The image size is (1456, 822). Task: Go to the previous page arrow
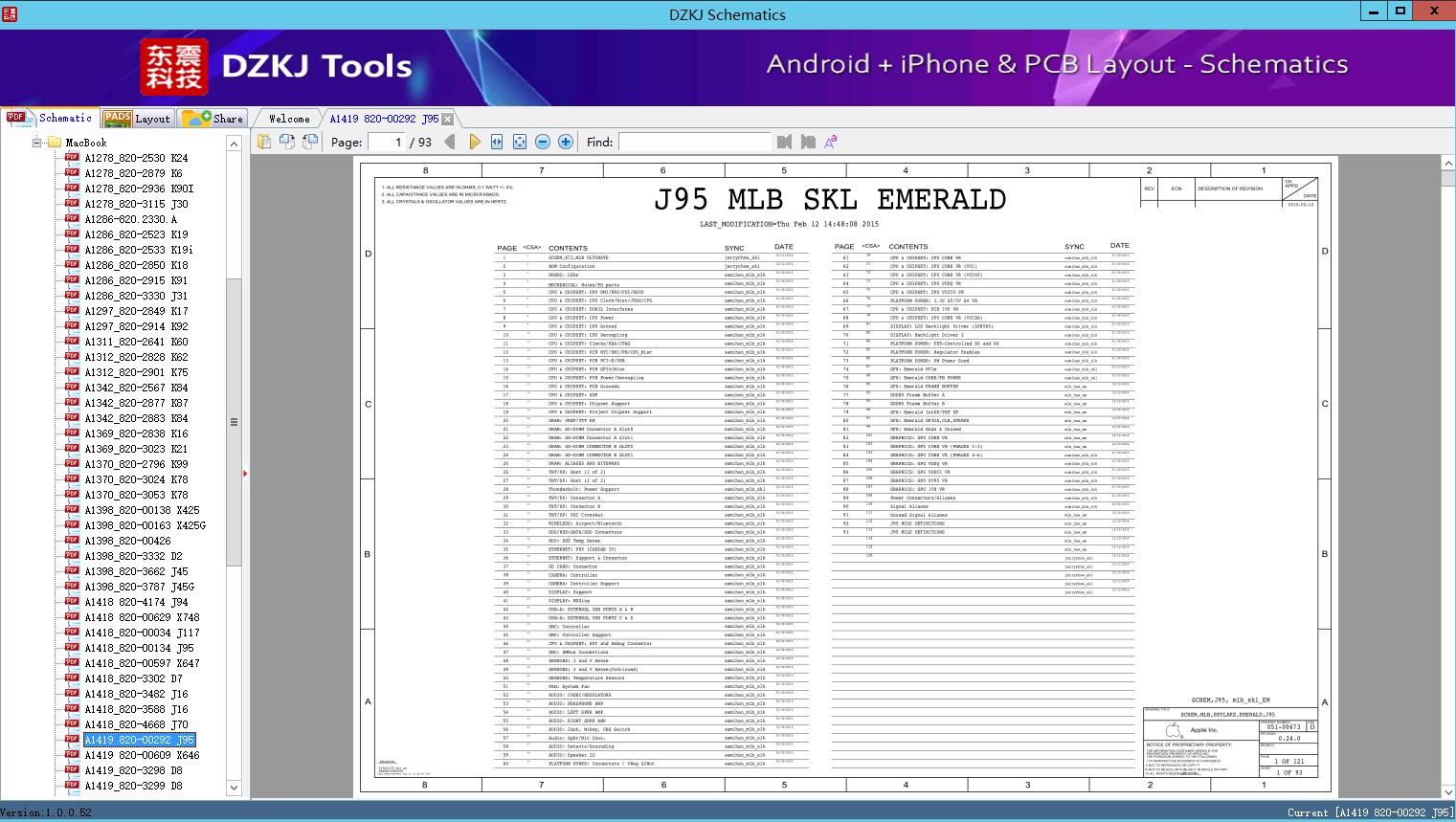tap(450, 142)
